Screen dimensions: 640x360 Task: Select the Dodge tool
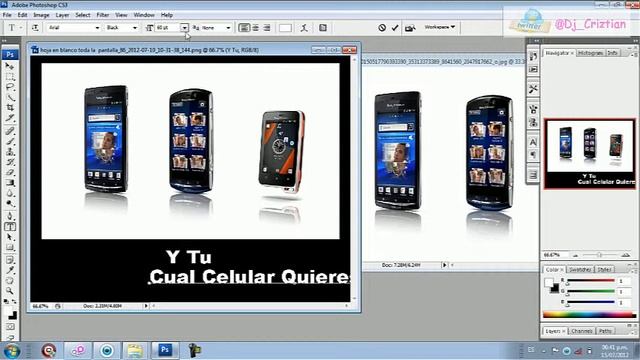coord(10,203)
